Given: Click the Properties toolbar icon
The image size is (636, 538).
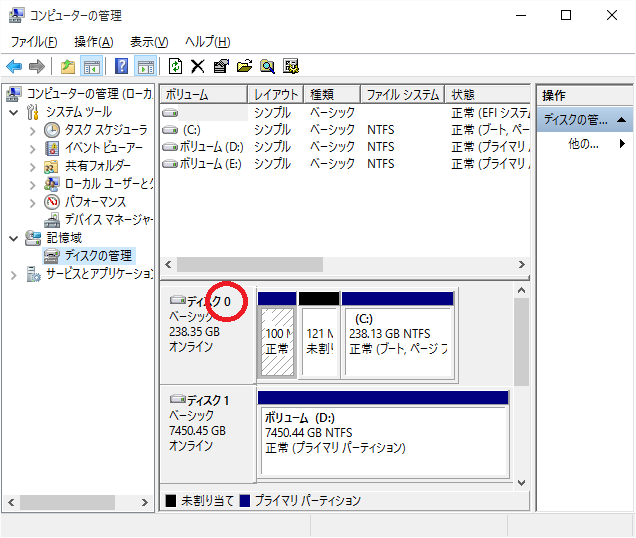Looking at the screenshot, I should coord(221,66).
